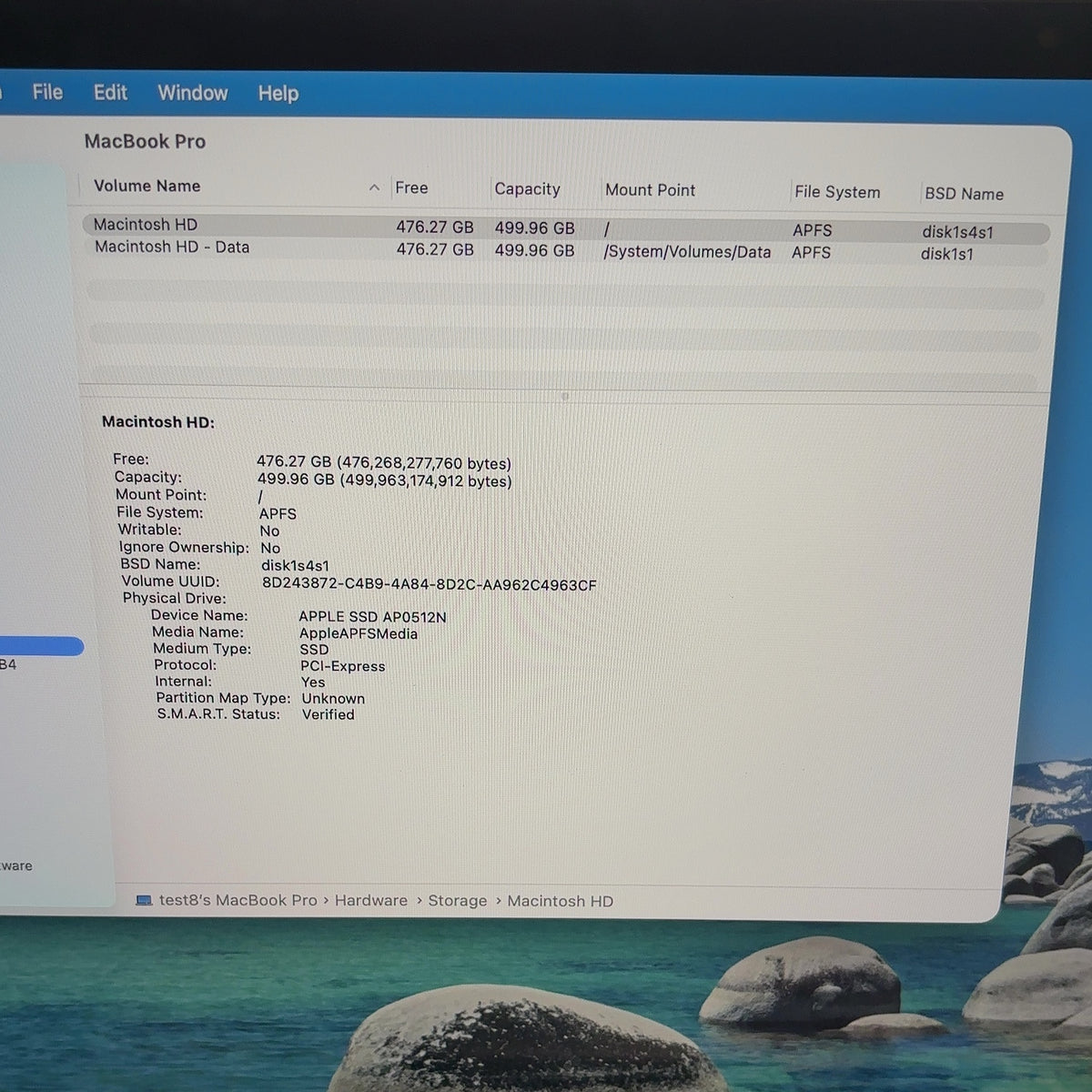
Task: Select the Macintosh HD - Data volume row
Action: (566, 250)
